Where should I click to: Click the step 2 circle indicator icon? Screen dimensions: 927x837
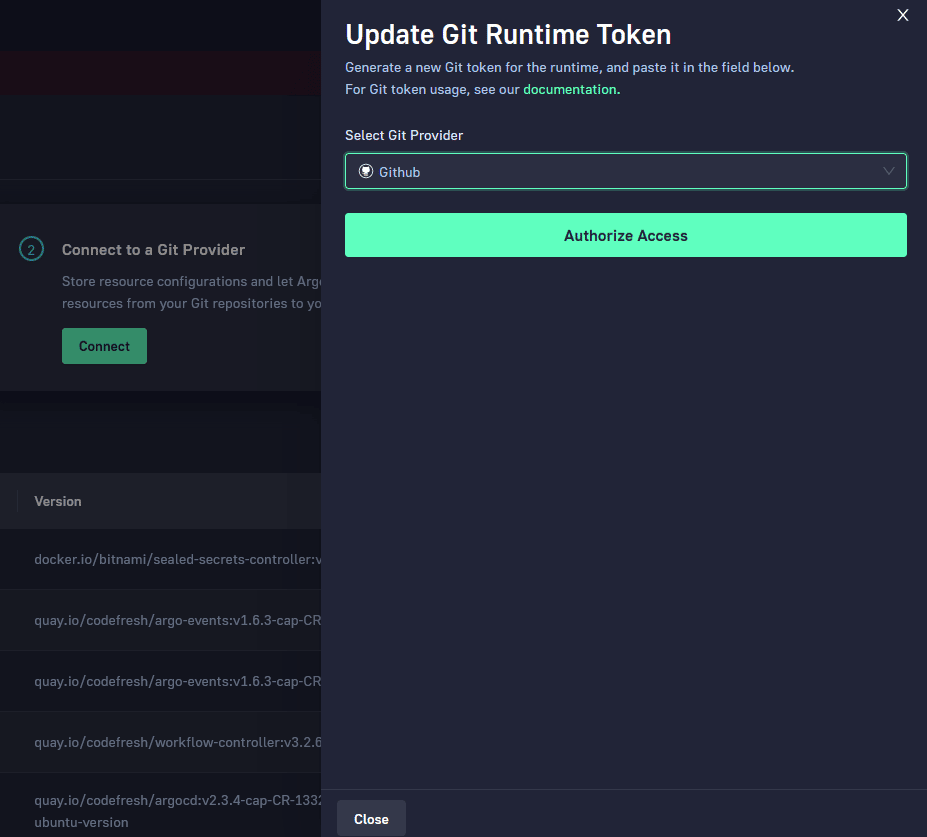[x=30, y=249]
